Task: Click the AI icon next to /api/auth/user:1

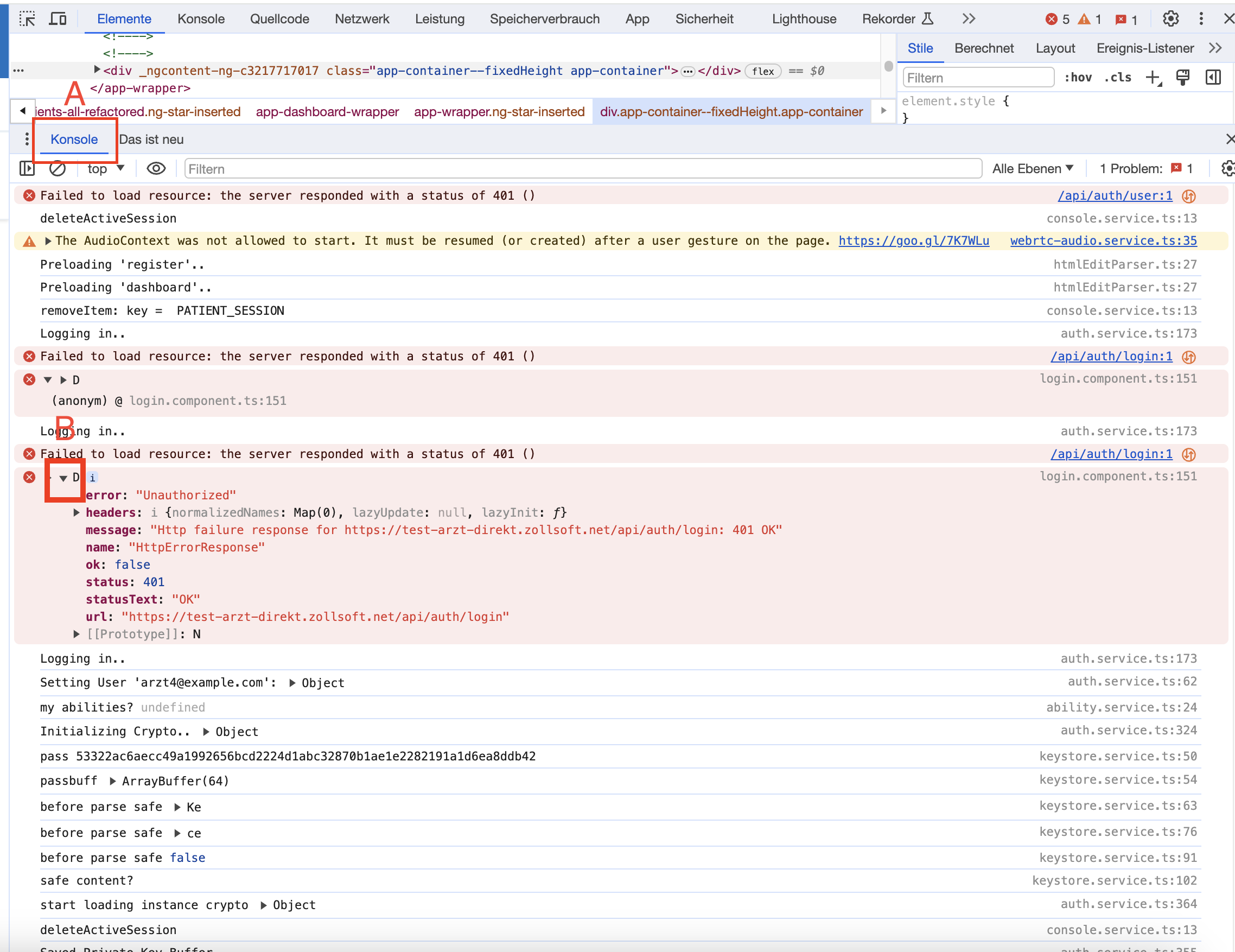Action: [1189, 196]
